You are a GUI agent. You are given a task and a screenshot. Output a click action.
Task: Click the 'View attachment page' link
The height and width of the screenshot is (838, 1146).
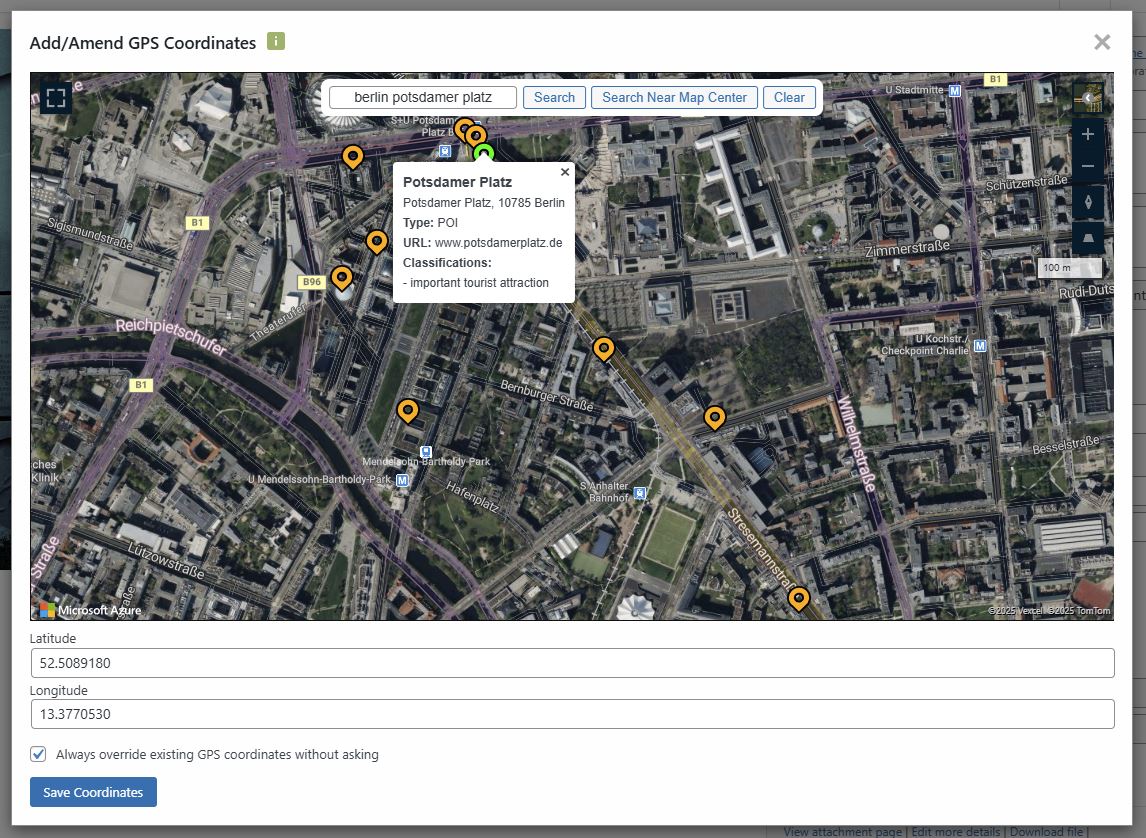click(x=844, y=830)
